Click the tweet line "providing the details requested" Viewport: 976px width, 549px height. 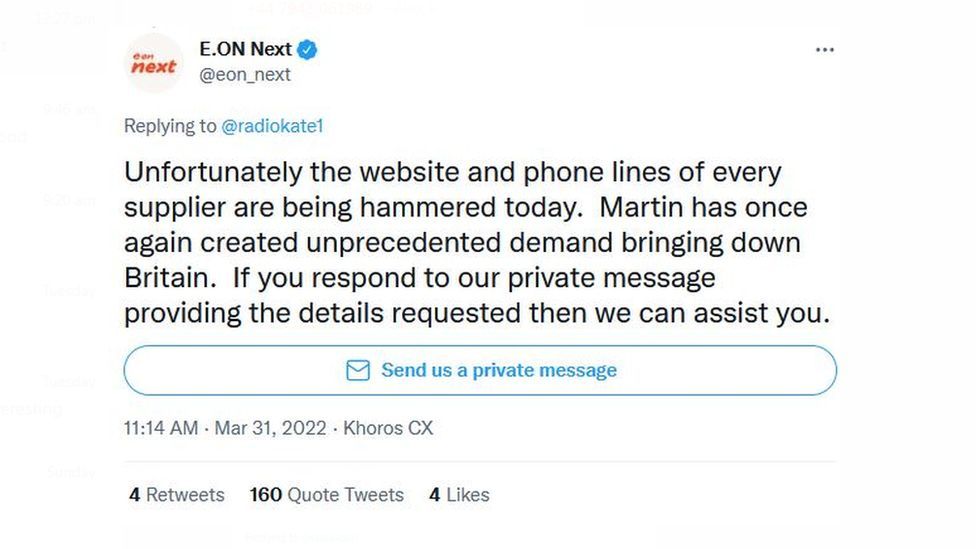click(x=477, y=313)
